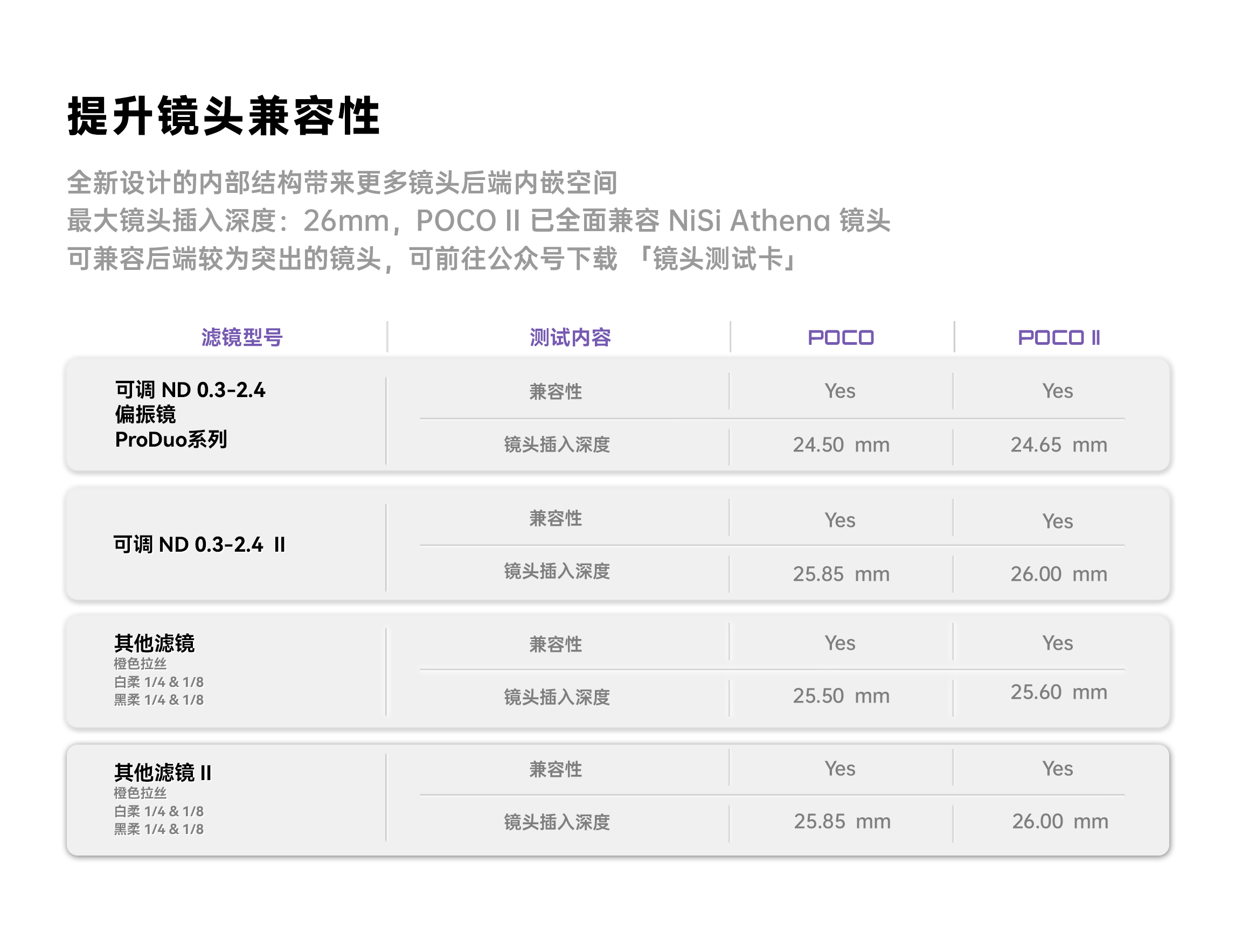Select "25.85 mm" in the 可调 ND 0.3-2.4 II card

click(x=841, y=574)
